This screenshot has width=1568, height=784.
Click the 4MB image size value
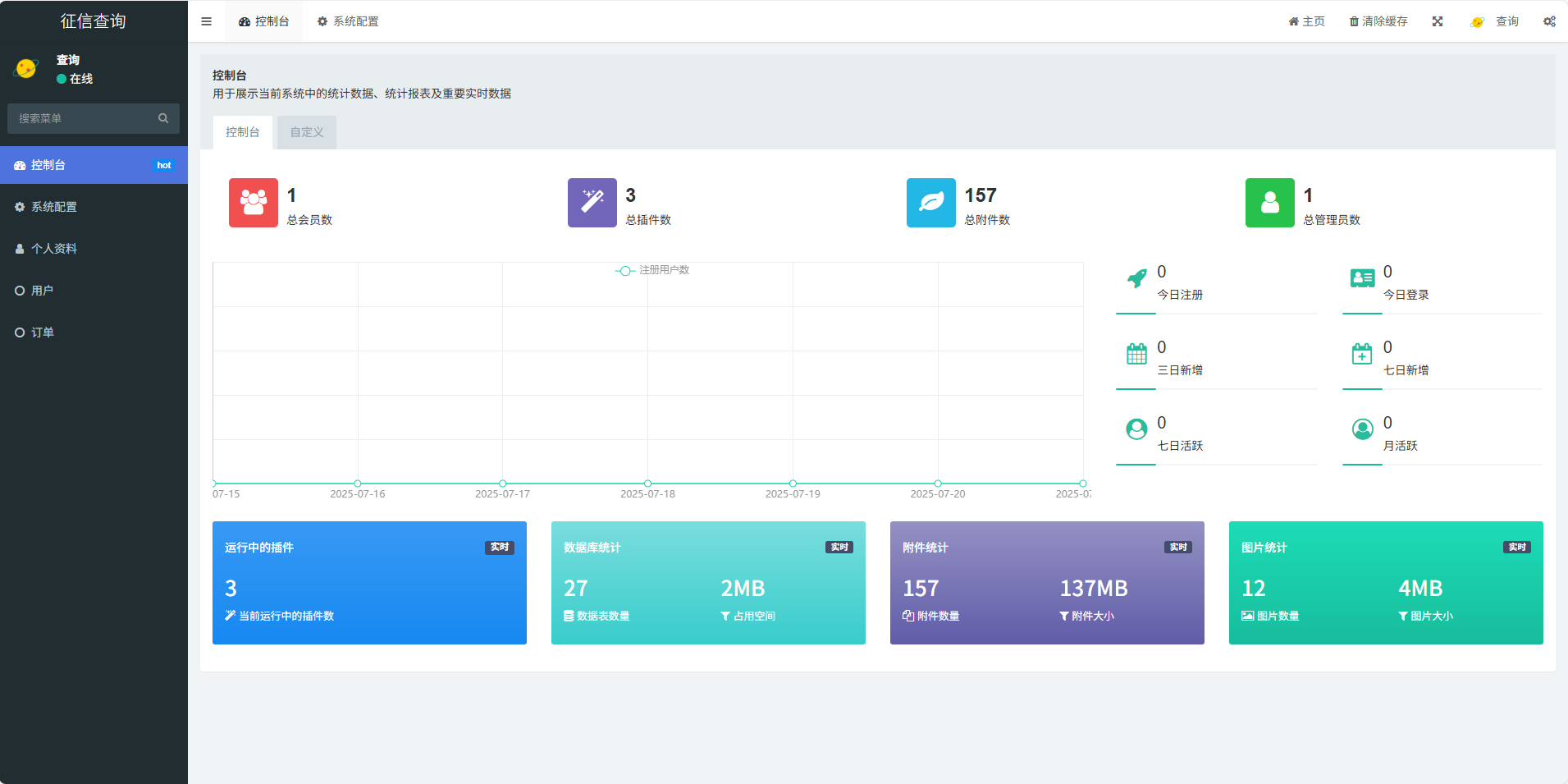[1420, 589]
